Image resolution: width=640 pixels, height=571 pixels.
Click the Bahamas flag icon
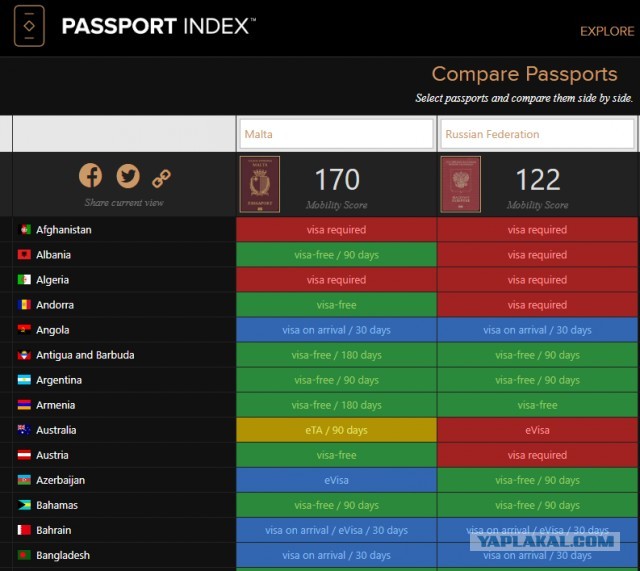pos(24,505)
